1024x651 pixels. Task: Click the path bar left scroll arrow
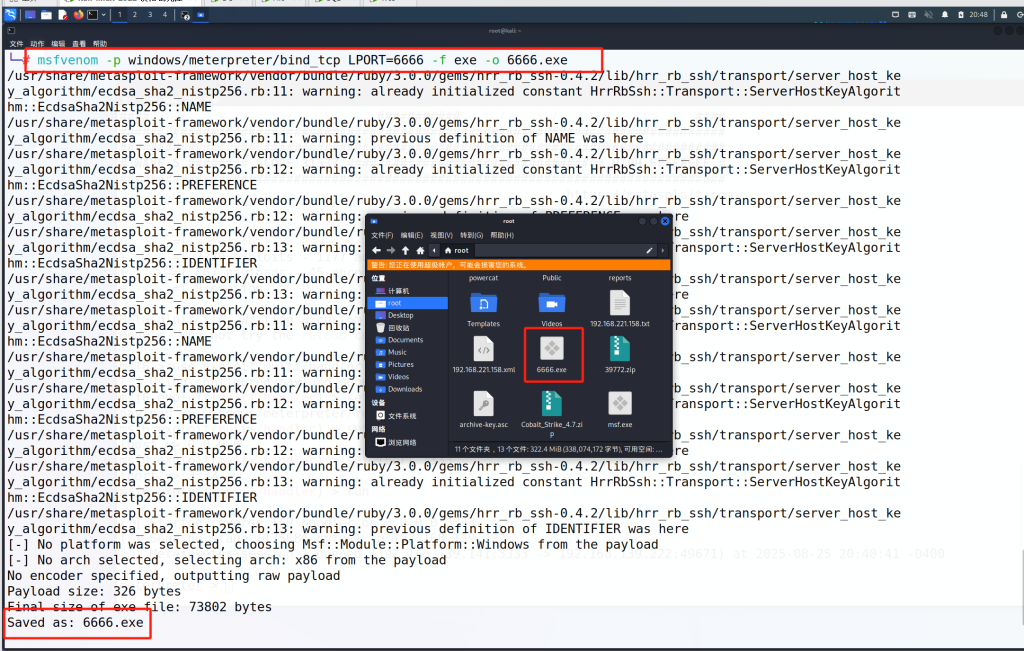click(x=434, y=251)
